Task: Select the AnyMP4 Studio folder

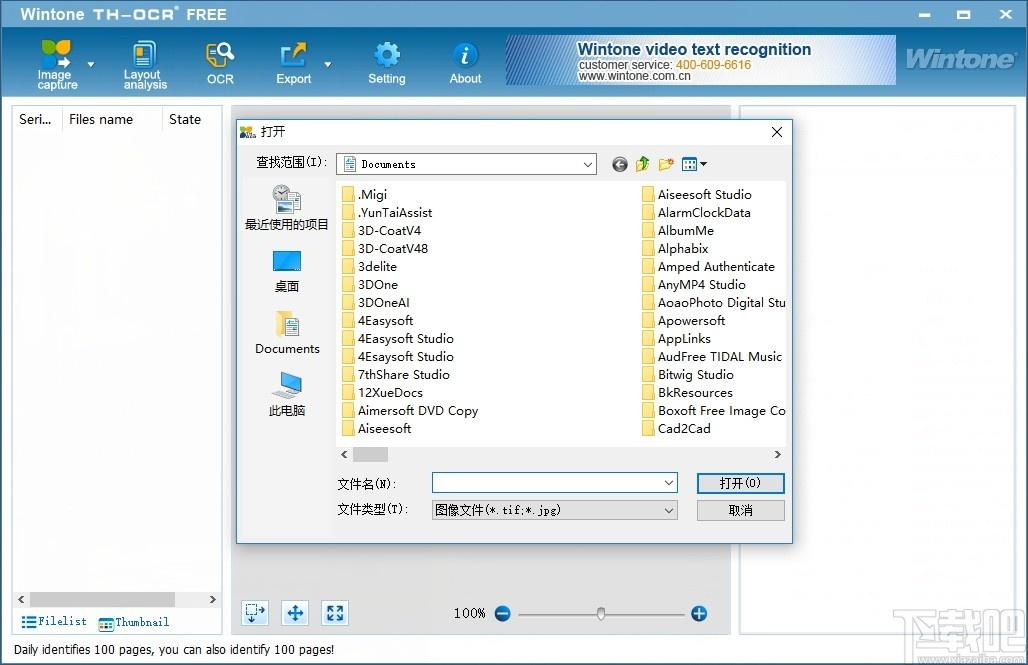Action: tap(694, 285)
